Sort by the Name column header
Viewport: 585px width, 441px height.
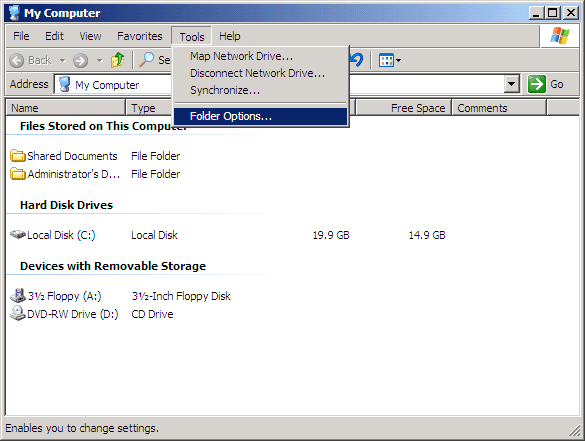(x=66, y=108)
